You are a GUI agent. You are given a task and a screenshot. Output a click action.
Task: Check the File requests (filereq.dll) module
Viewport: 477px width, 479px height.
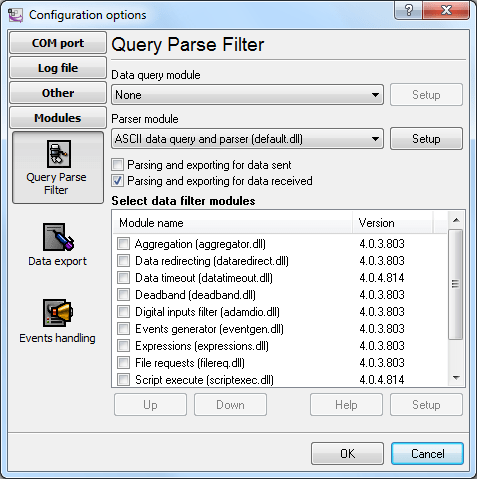tap(123, 363)
